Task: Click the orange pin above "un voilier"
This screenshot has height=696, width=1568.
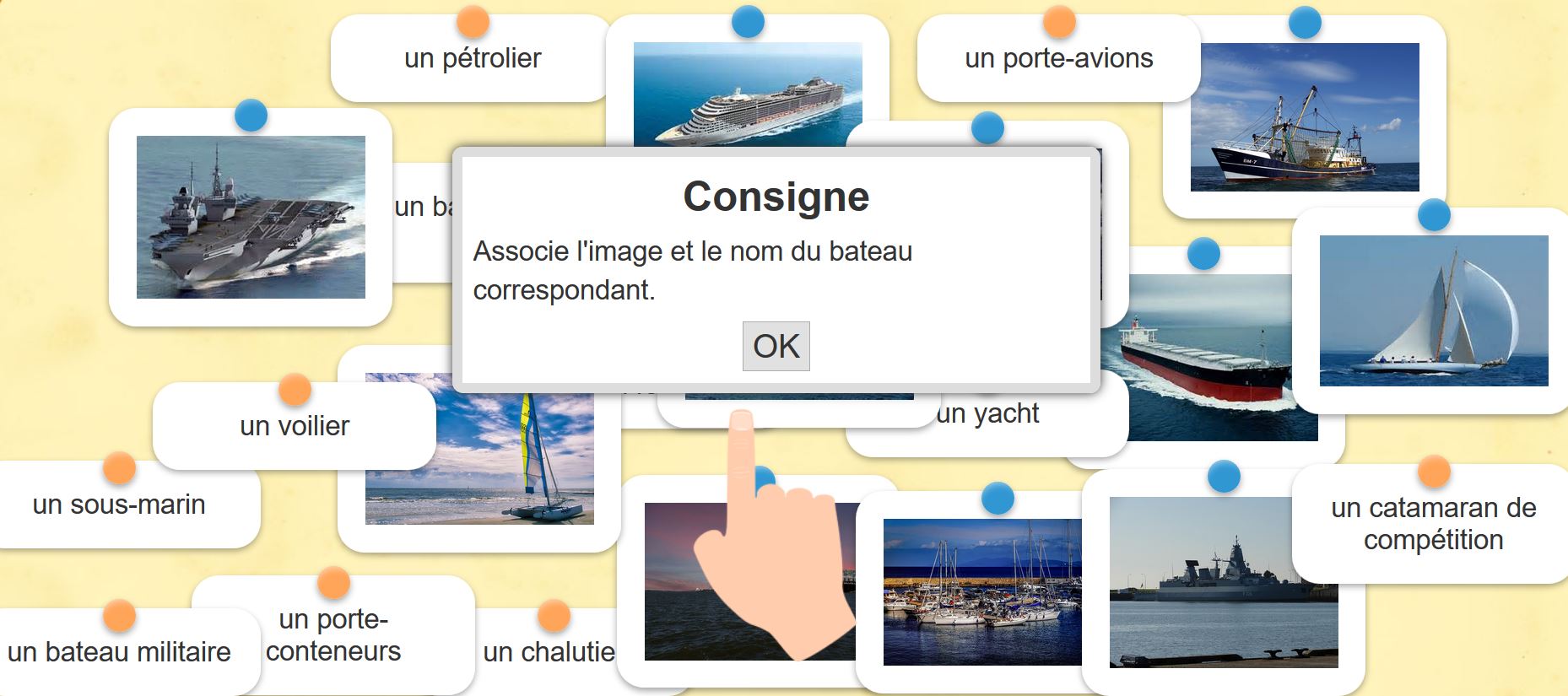Action: [x=295, y=390]
